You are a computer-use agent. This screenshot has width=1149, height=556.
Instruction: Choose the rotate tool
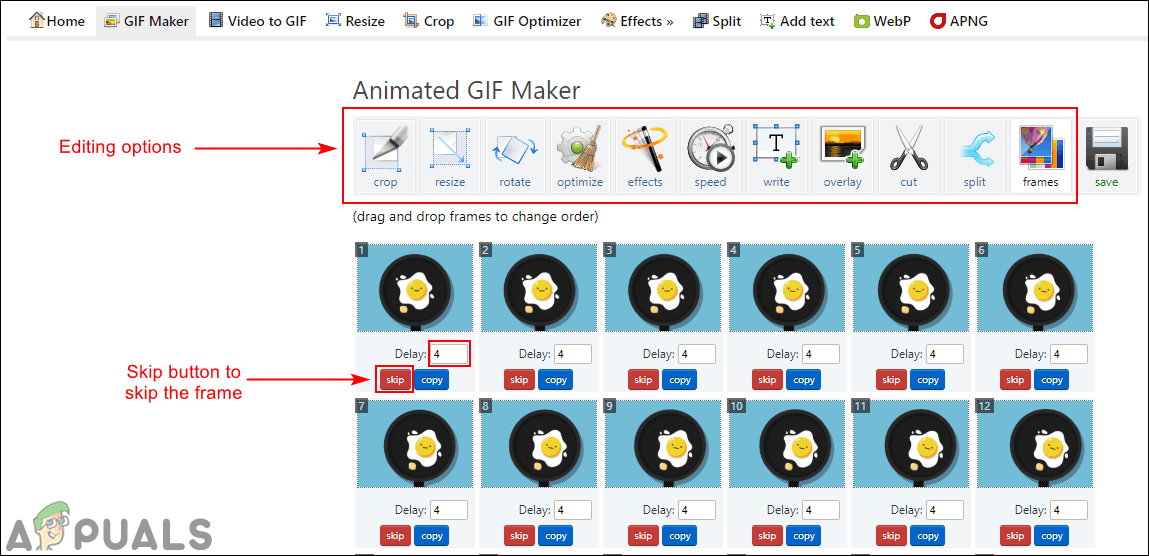click(x=515, y=156)
